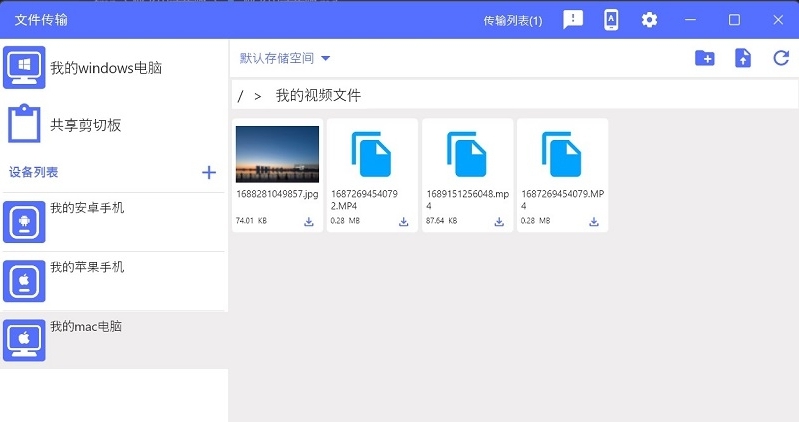Download the 1688281049857.jpg file

(x=309, y=221)
